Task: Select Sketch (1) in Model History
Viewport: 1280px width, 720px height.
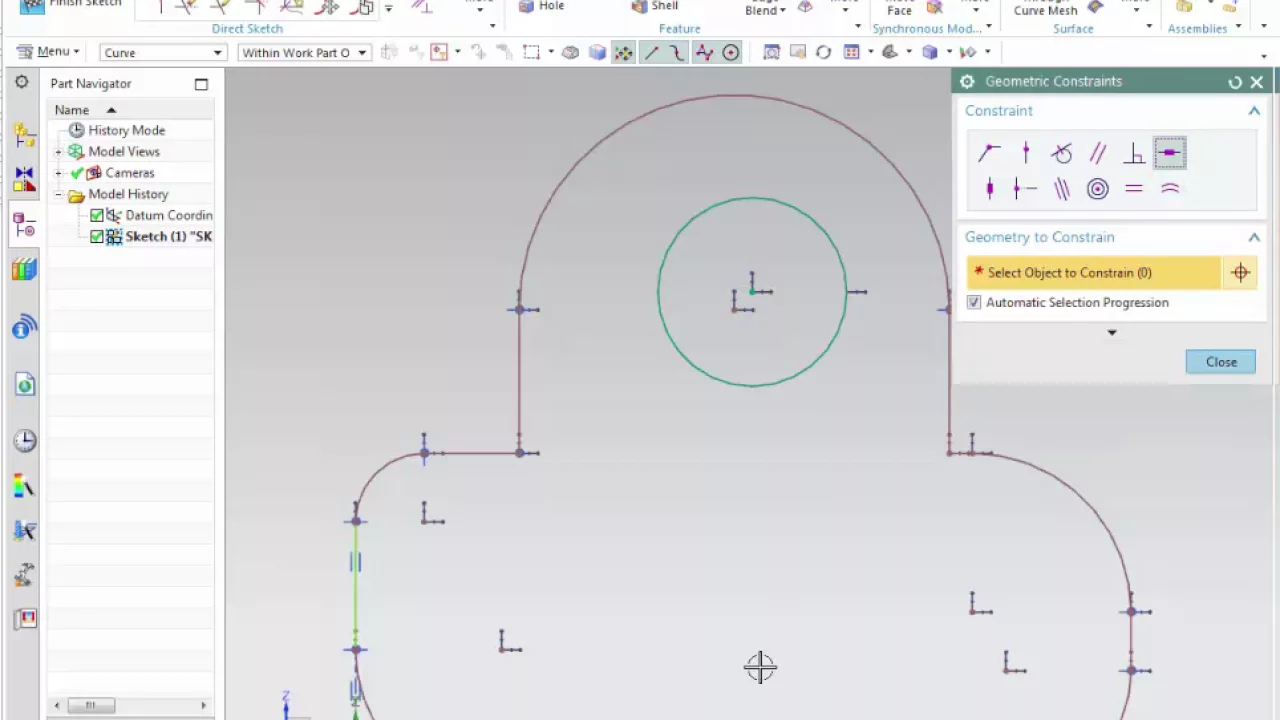Action: pos(168,236)
